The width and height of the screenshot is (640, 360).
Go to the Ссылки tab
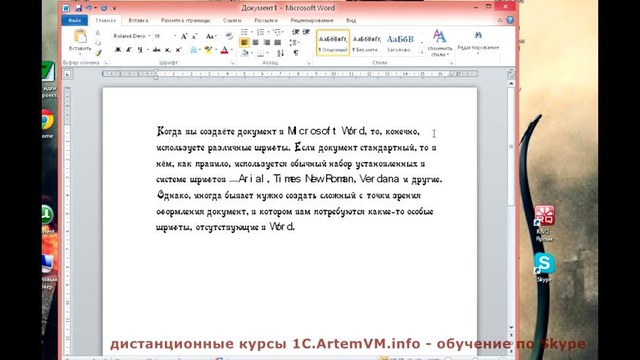(232, 20)
